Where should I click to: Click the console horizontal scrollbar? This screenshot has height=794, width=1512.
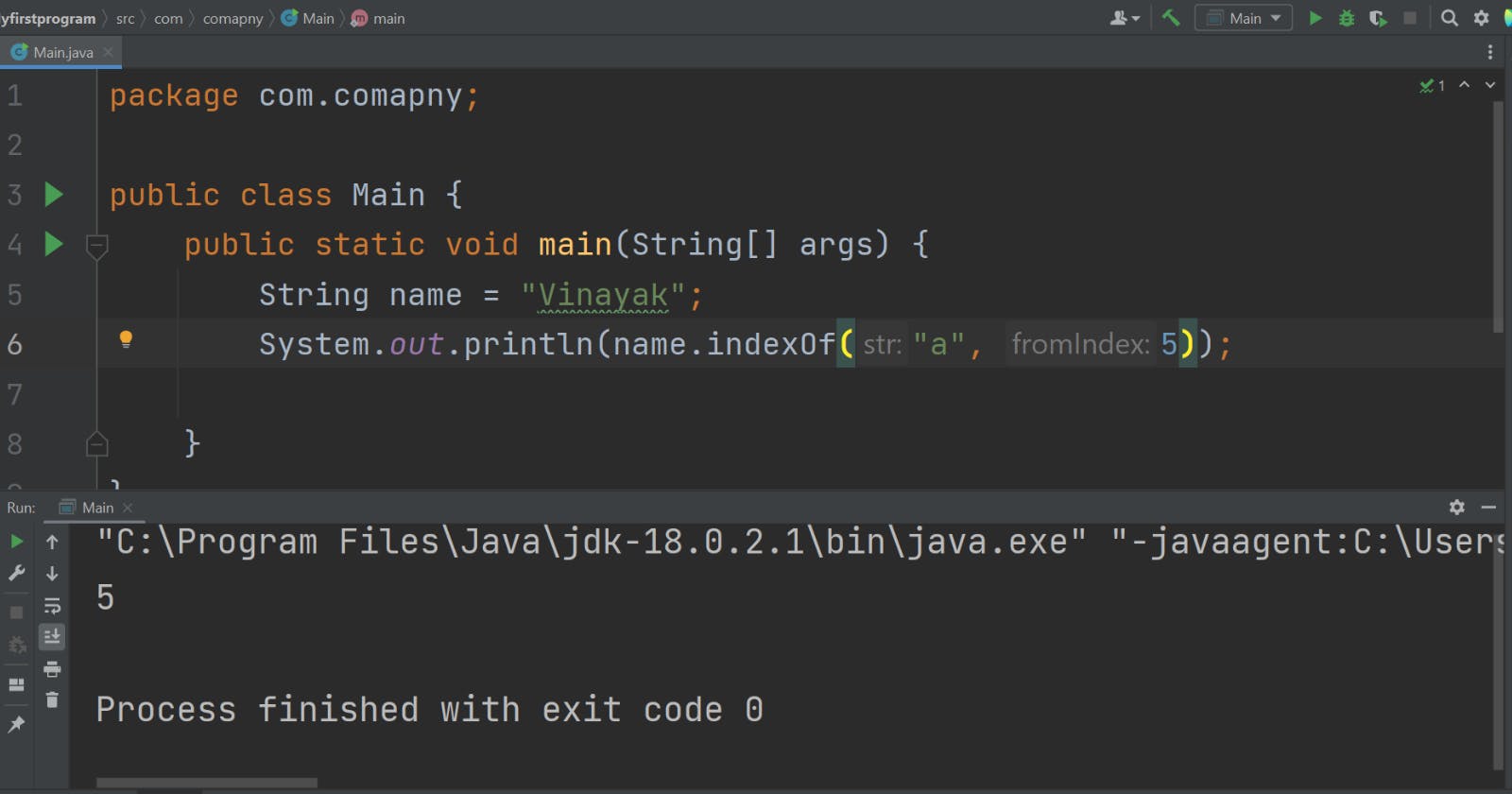pos(206,783)
